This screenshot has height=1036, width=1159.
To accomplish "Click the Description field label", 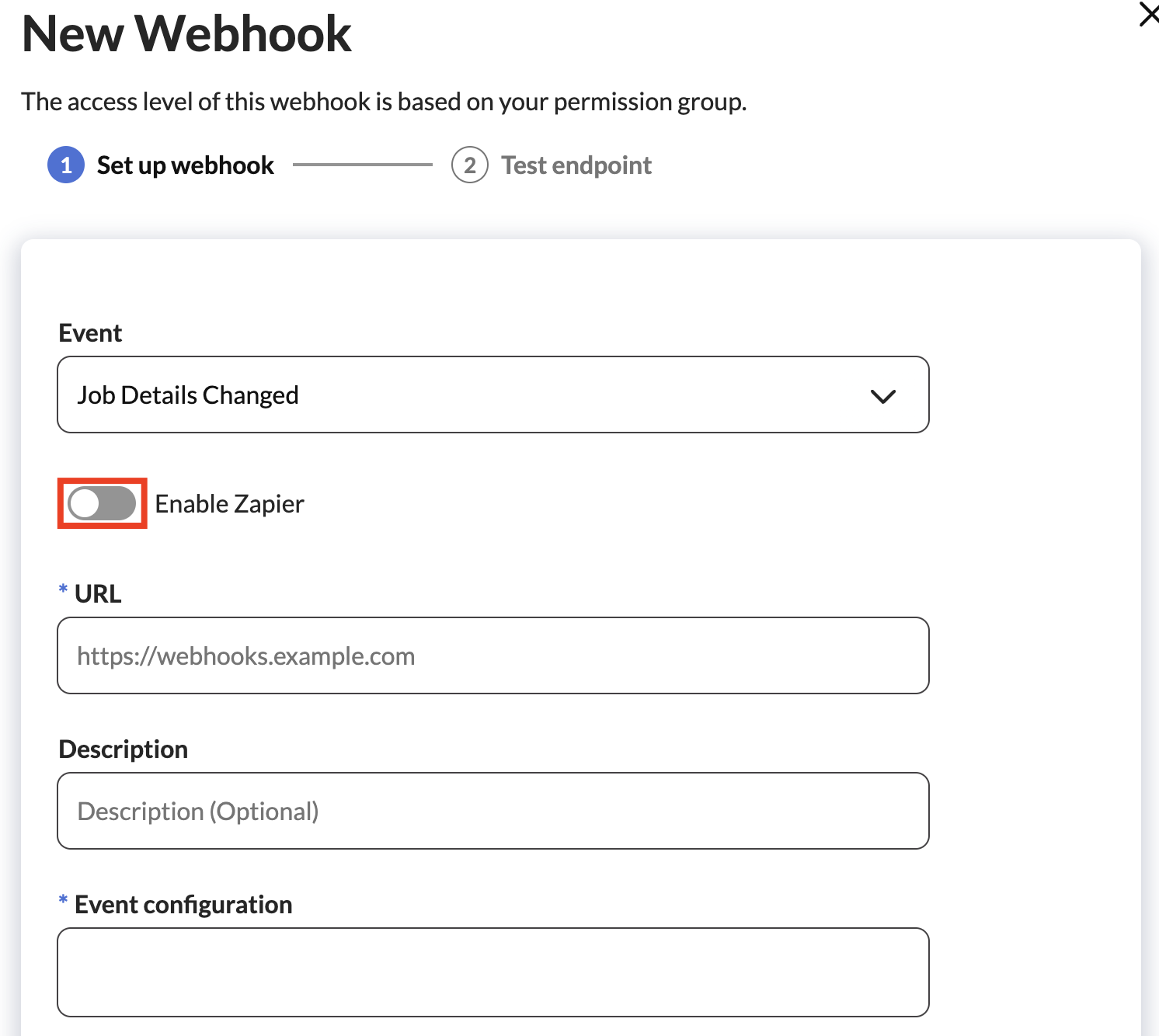I will (x=124, y=749).
